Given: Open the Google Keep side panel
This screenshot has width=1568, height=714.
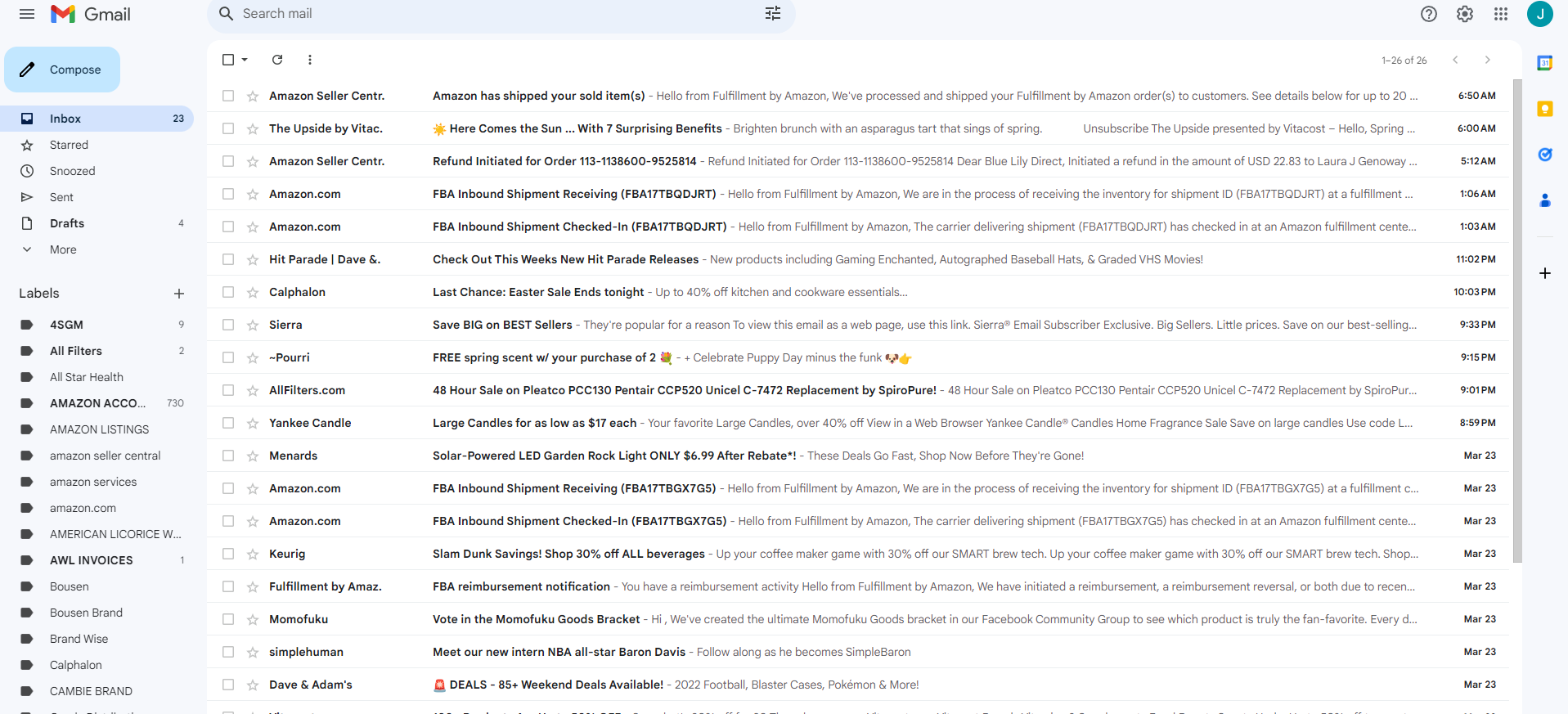Looking at the screenshot, I should pyautogui.click(x=1545, y=109).
